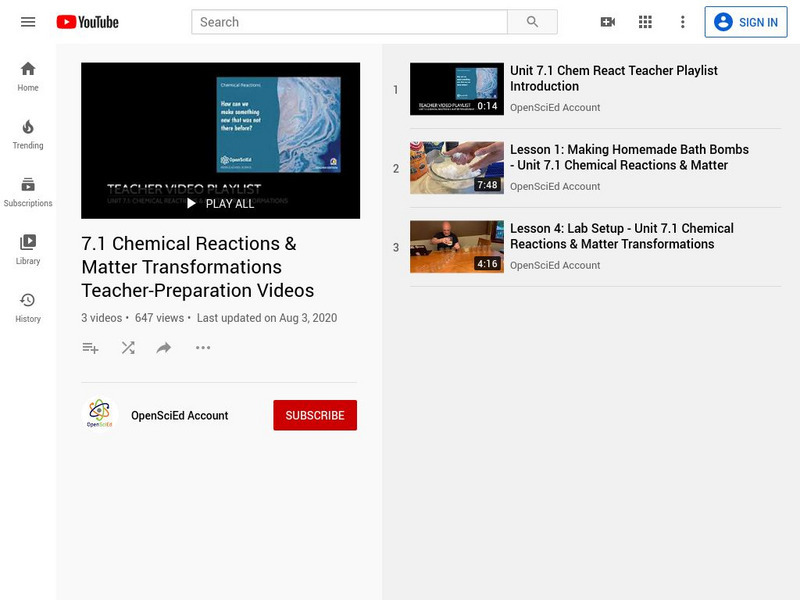
Task: Shuffle the playlist with the crossed-arrows icon
Action: (127, 348)
